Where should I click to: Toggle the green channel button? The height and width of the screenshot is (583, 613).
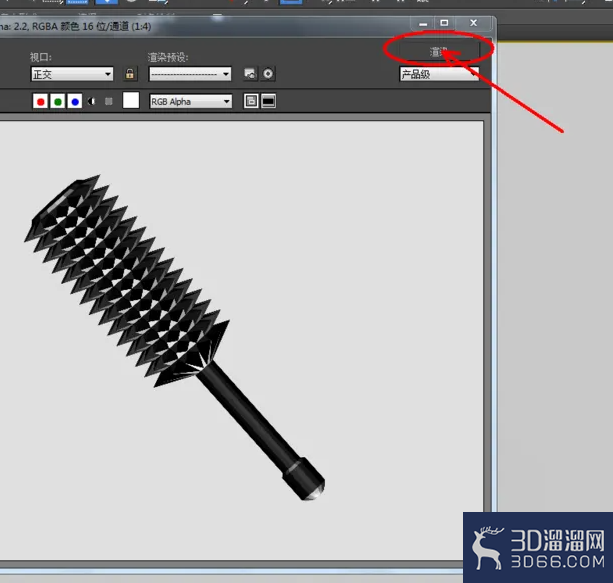57,102
